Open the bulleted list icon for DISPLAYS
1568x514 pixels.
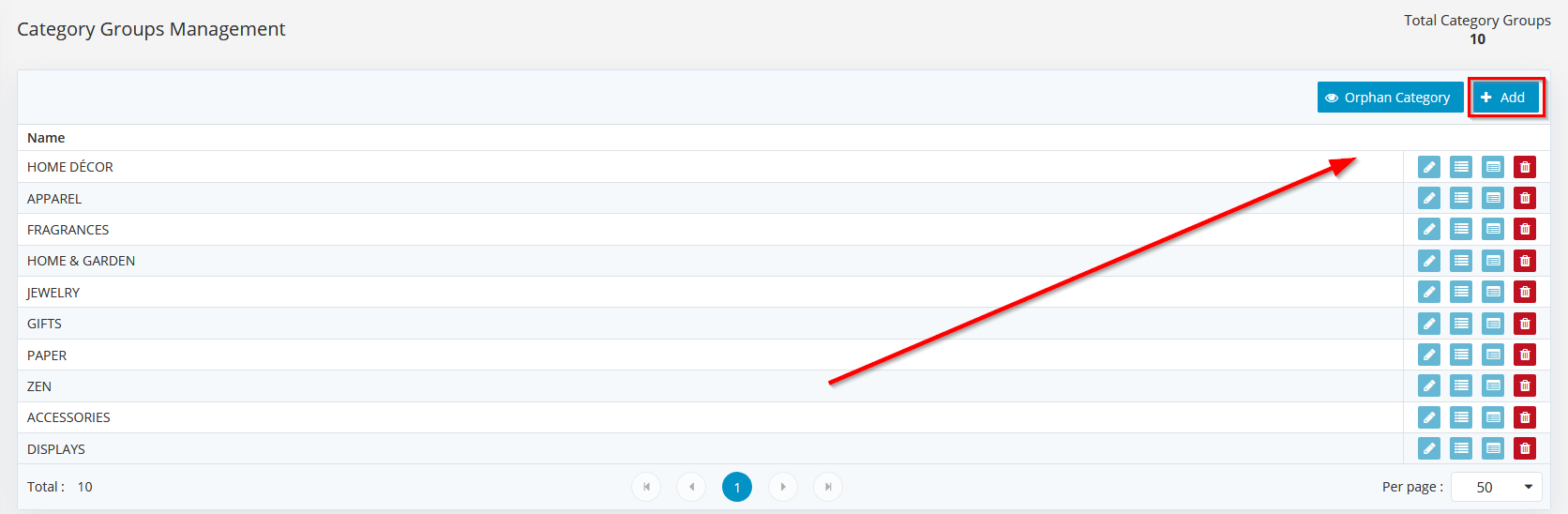point(1461,448)
